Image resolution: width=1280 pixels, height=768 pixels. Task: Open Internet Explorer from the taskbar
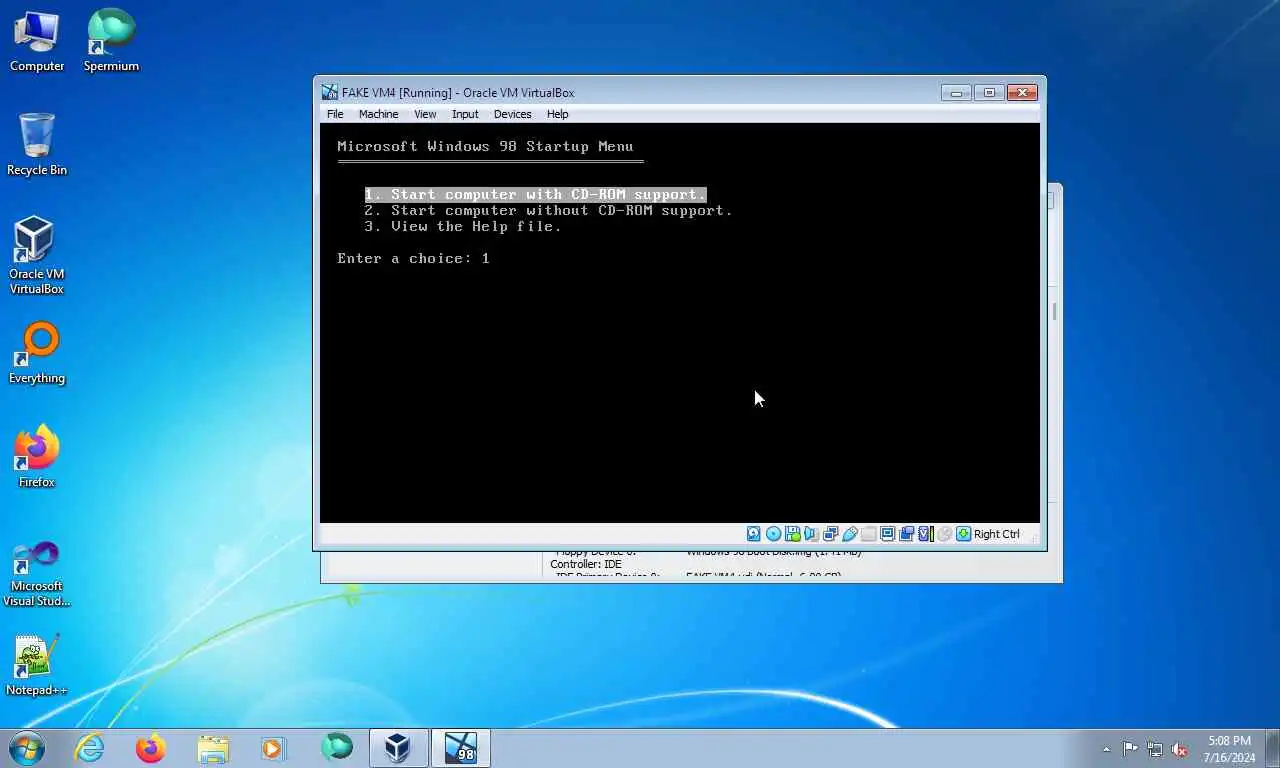tap(90, 748)
